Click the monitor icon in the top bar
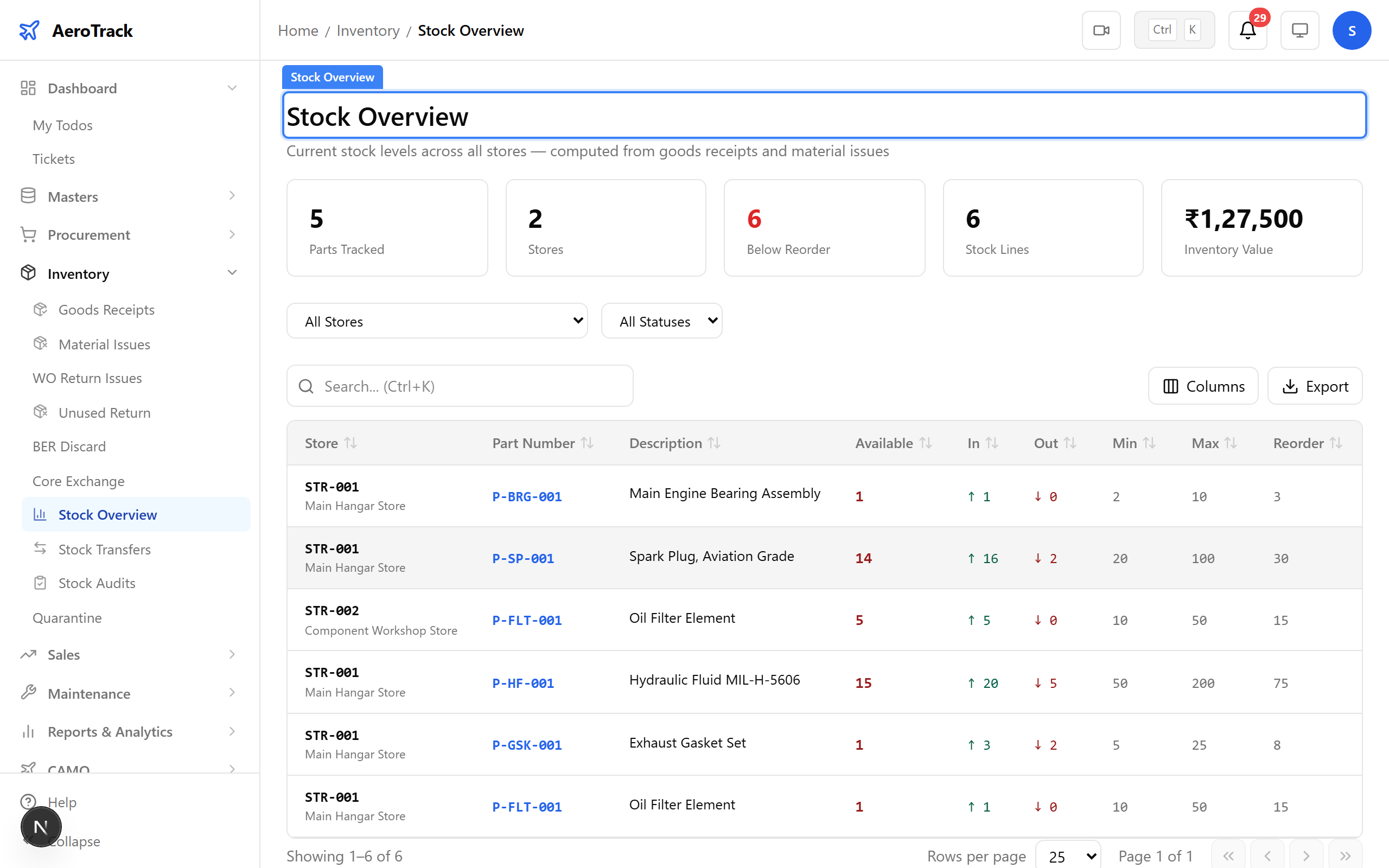 click(x=1299, y=30)
